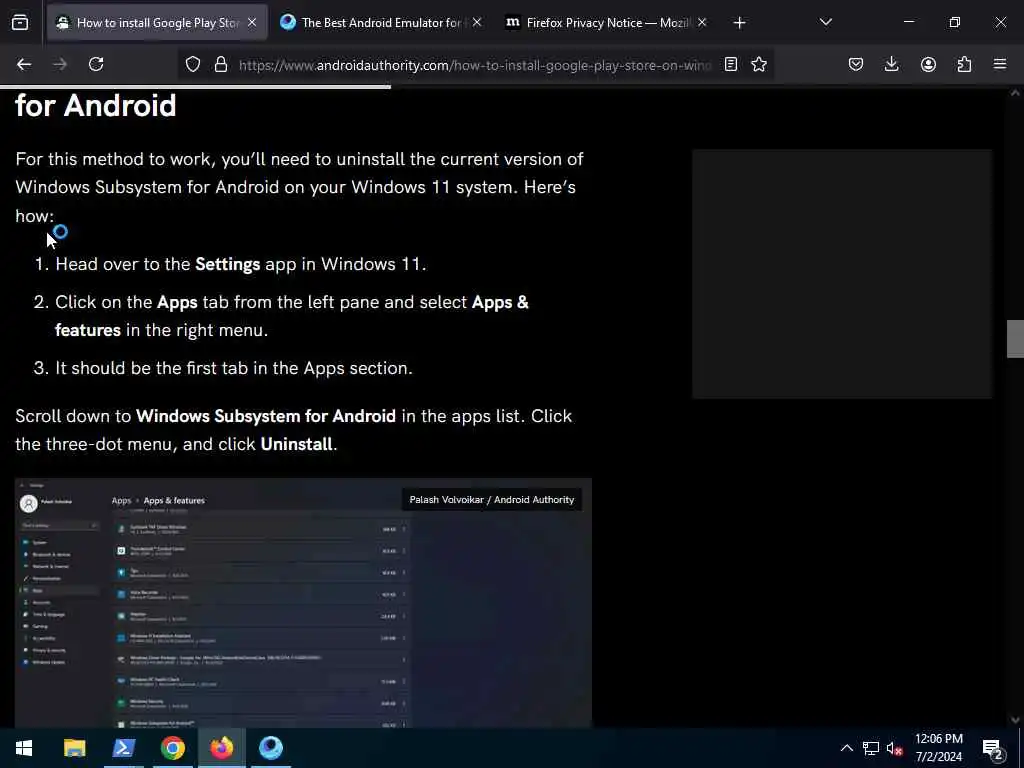Open the Downloads panel
1024x768 pixels.
pos(891,65)
